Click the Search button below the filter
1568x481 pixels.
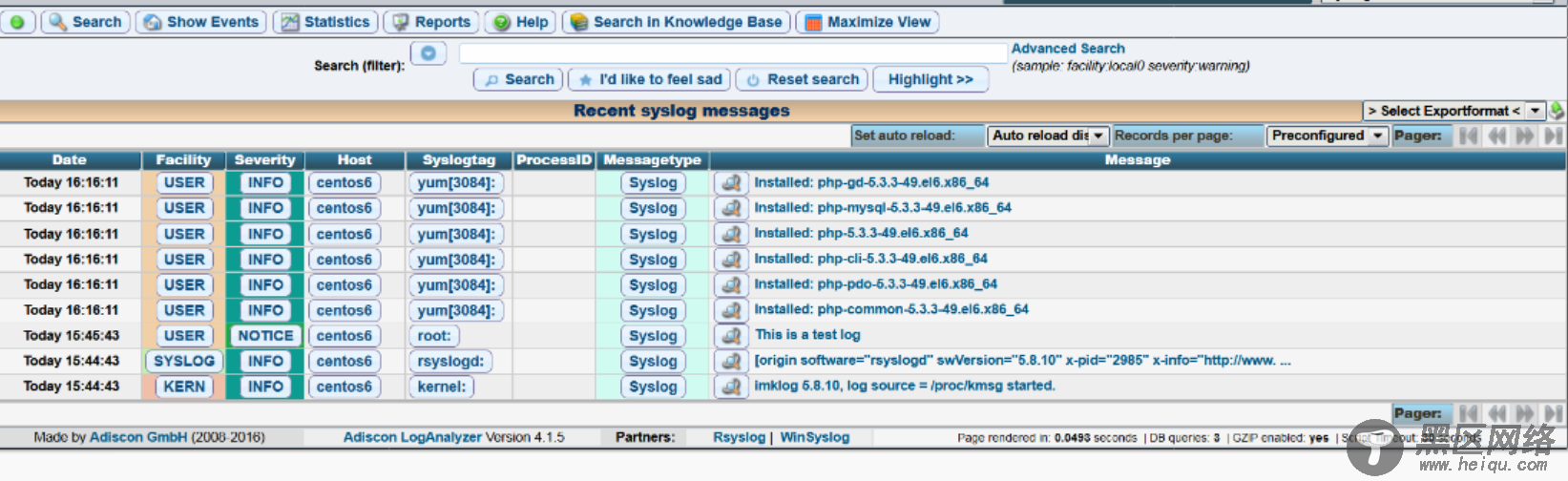click(x=518, y=79)
